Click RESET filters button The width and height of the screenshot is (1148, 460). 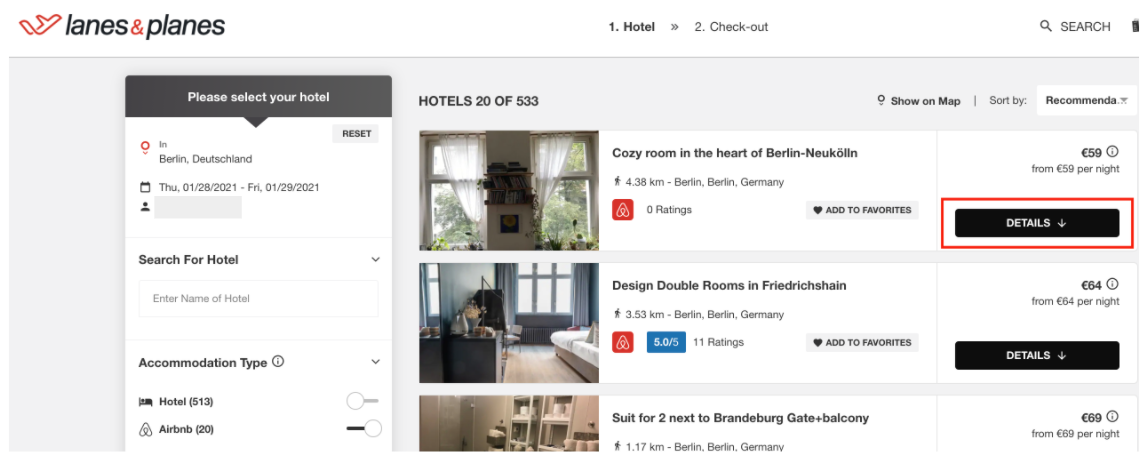356,134
